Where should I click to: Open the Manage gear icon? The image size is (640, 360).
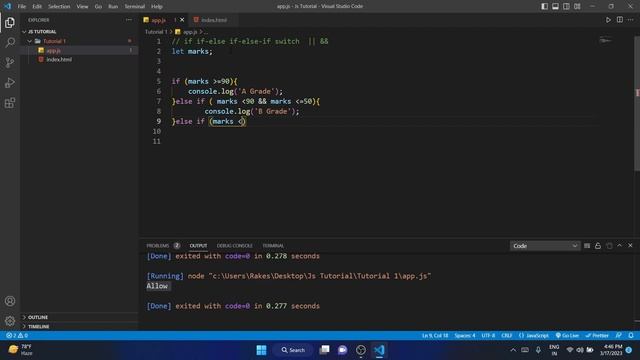point(10,321)
